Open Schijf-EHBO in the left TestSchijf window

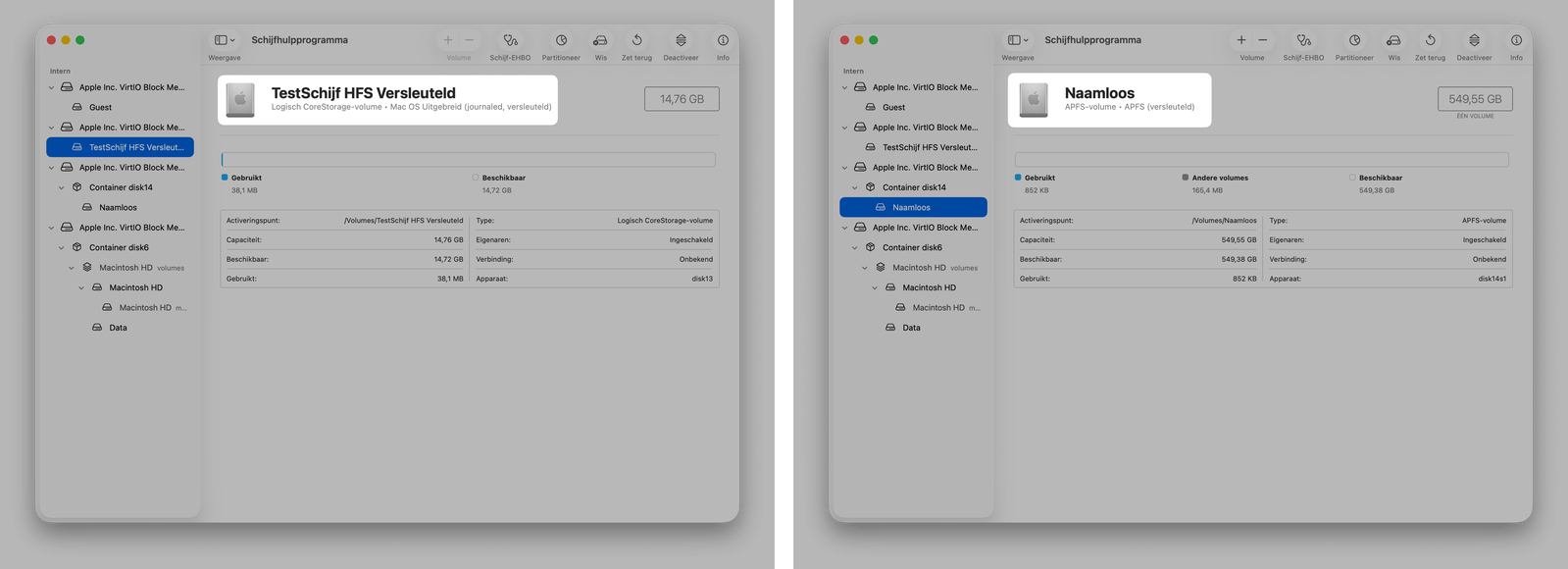tap(510, 40)
